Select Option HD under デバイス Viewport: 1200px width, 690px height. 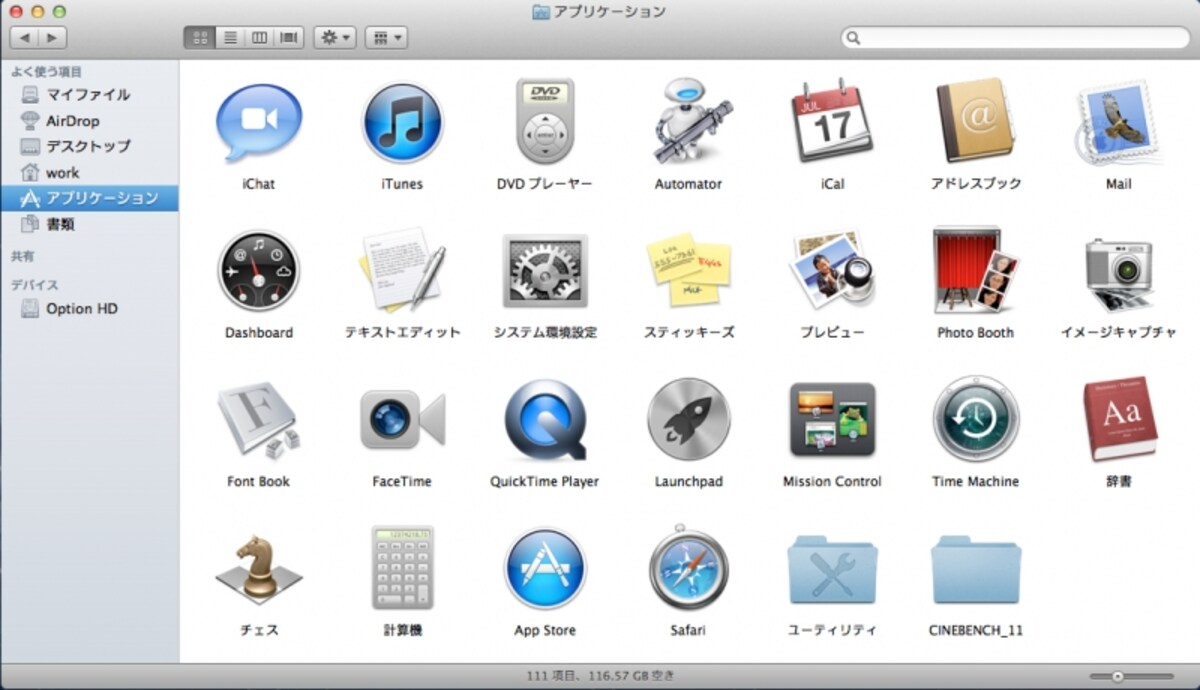click(89, 309)
